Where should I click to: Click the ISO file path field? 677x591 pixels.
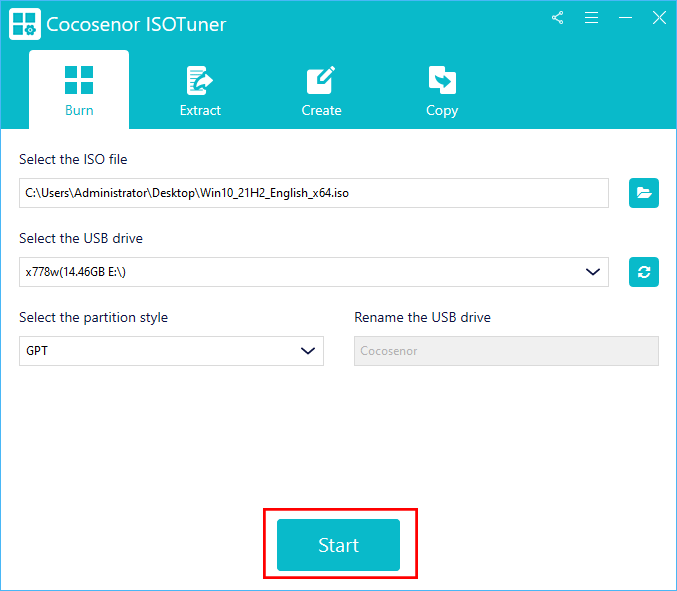(314, 193)
